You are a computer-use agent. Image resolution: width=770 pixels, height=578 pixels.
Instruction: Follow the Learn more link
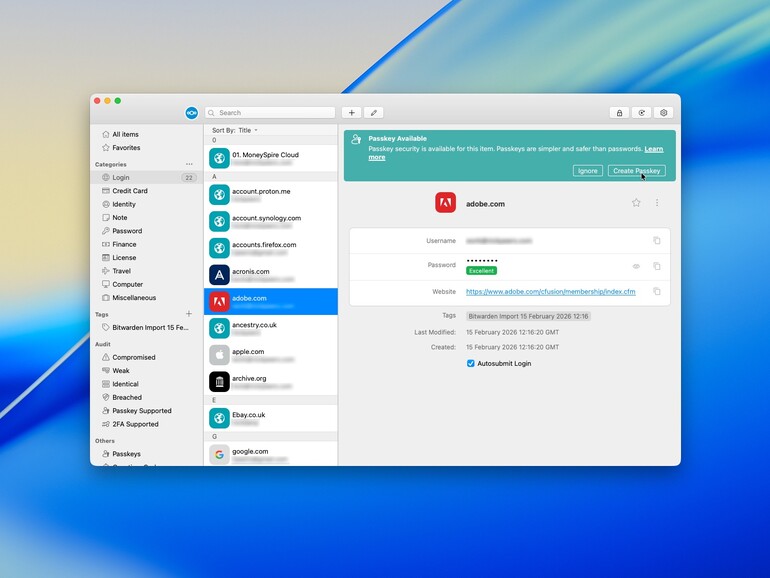point(654,149)
